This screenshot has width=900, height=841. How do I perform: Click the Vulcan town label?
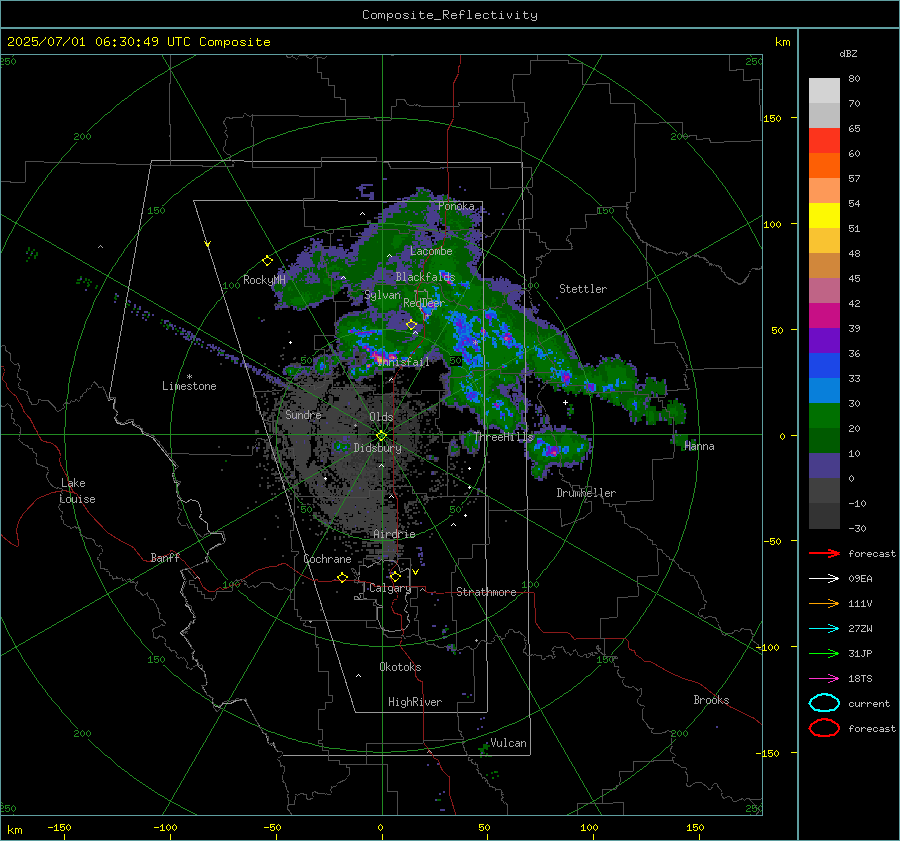(x=508, y=743)
